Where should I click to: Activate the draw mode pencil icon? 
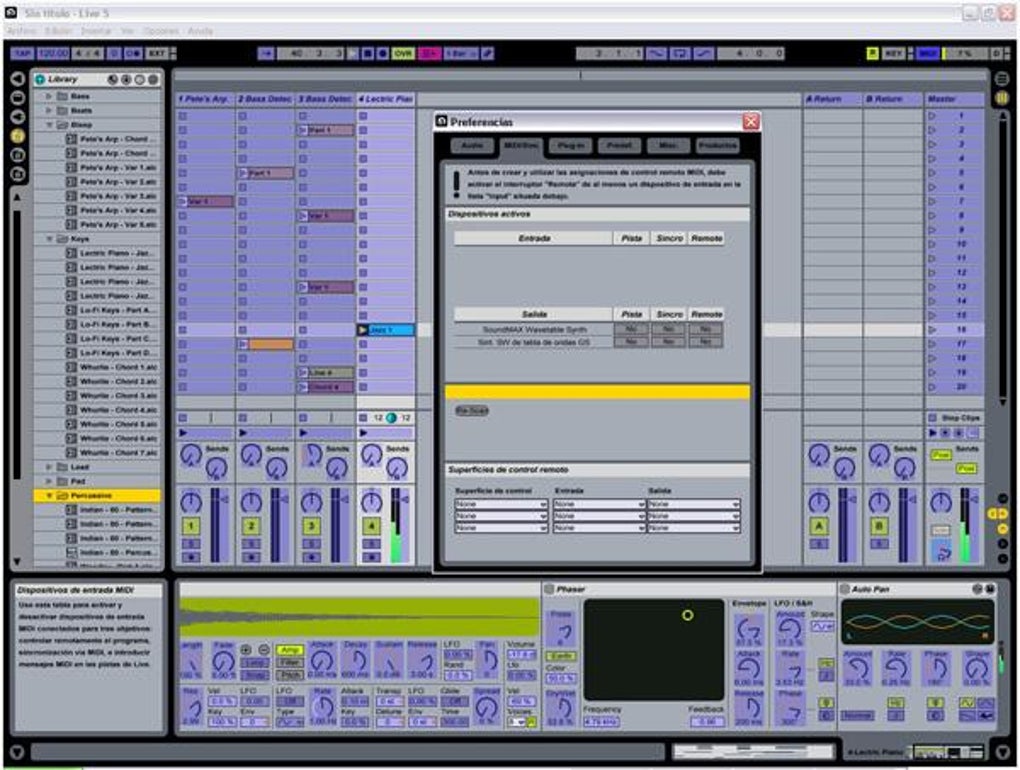(x=487, y=53)
